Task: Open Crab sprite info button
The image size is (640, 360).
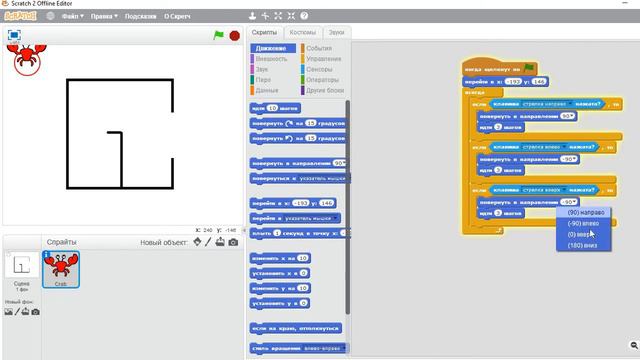Action: [x=47, y=255]
